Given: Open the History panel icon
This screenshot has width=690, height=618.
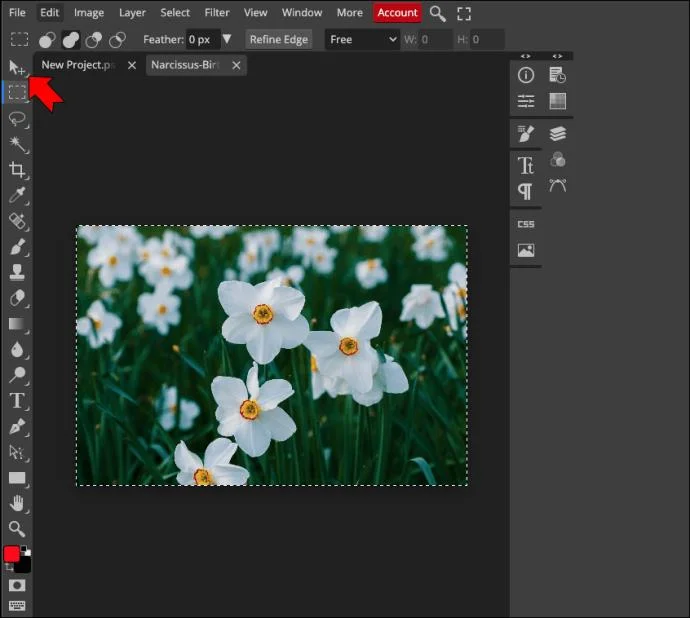Looking at the screenshot, I should pos(558,75).
